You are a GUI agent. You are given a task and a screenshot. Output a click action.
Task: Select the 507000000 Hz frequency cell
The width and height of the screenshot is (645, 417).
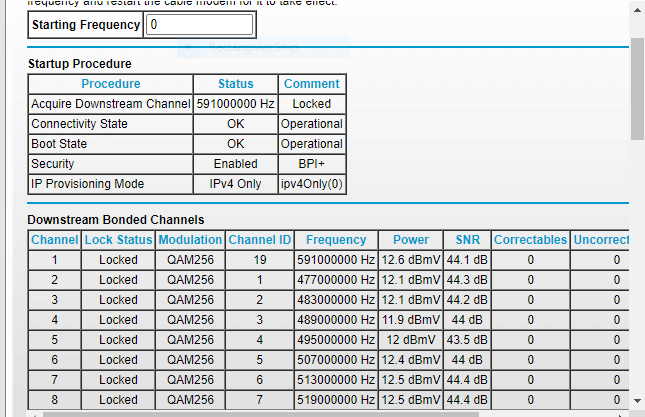pyautogui.click(x=336, y=360)
